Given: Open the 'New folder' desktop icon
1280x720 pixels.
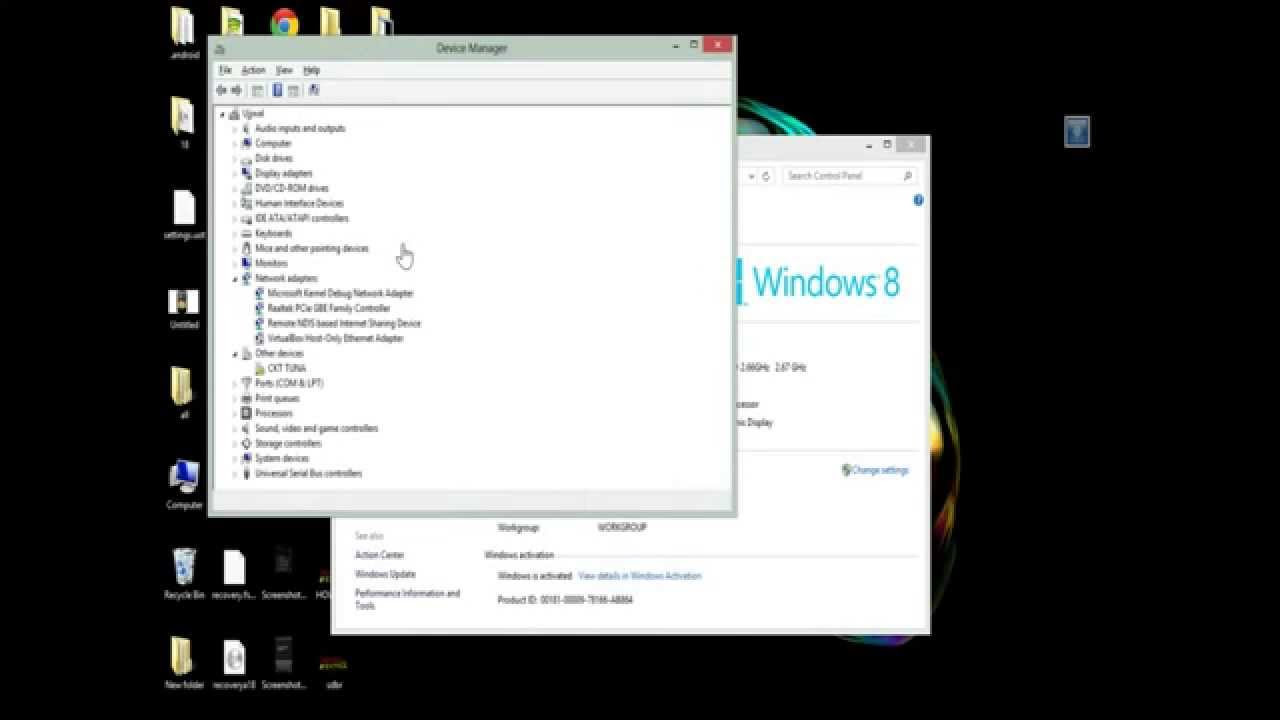Looking at the screenshot, I should coord(184,663).
